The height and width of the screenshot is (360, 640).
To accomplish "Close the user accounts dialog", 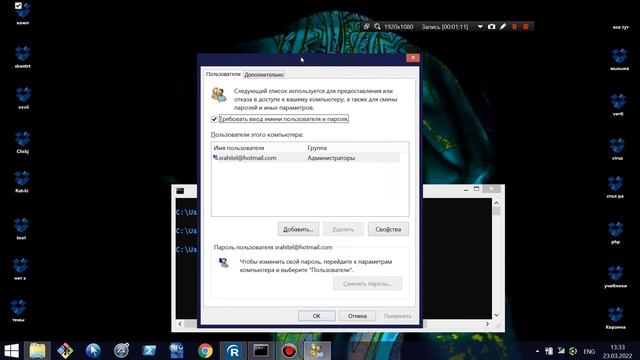I will pos(413,58).
